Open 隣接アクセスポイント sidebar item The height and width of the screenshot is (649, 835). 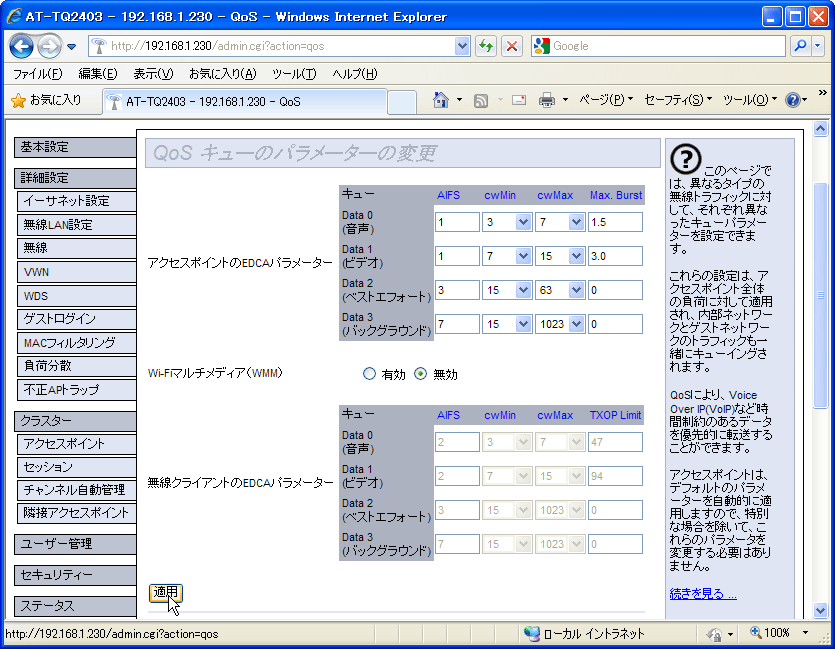coord(77,513)
